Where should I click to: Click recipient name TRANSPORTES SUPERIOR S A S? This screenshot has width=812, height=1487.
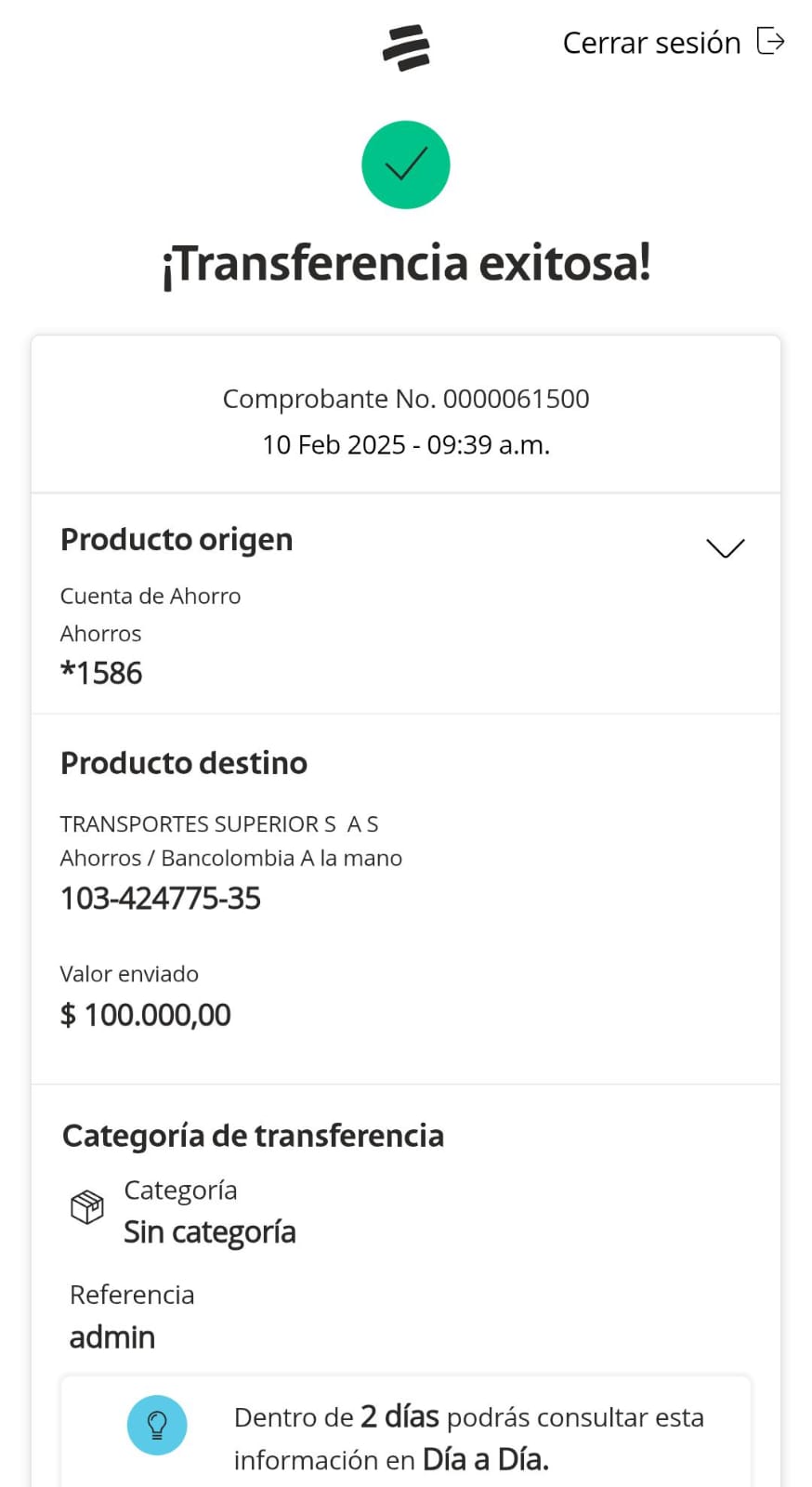point(219,824)
